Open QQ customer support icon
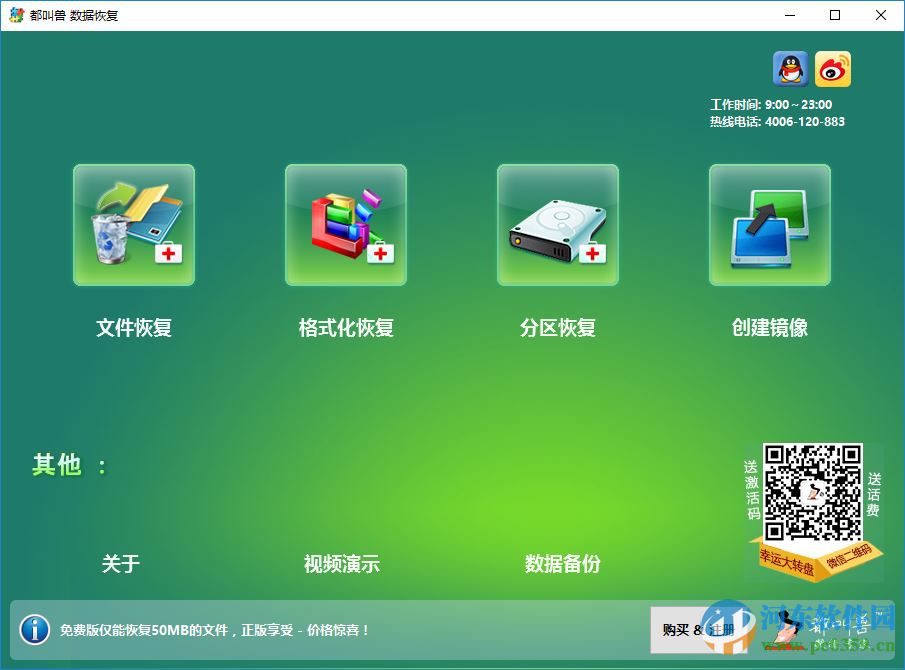Image resolution: width=905 pixels, height=670 pixels. click(789, 68)
